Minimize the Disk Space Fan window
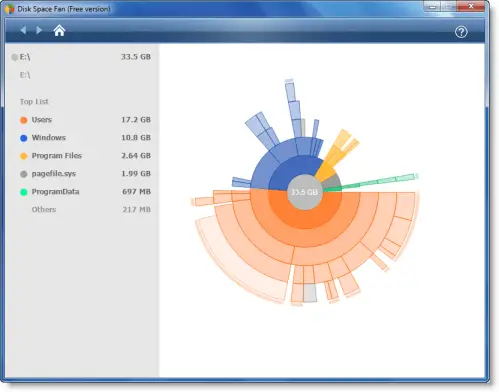 (432, 6)
